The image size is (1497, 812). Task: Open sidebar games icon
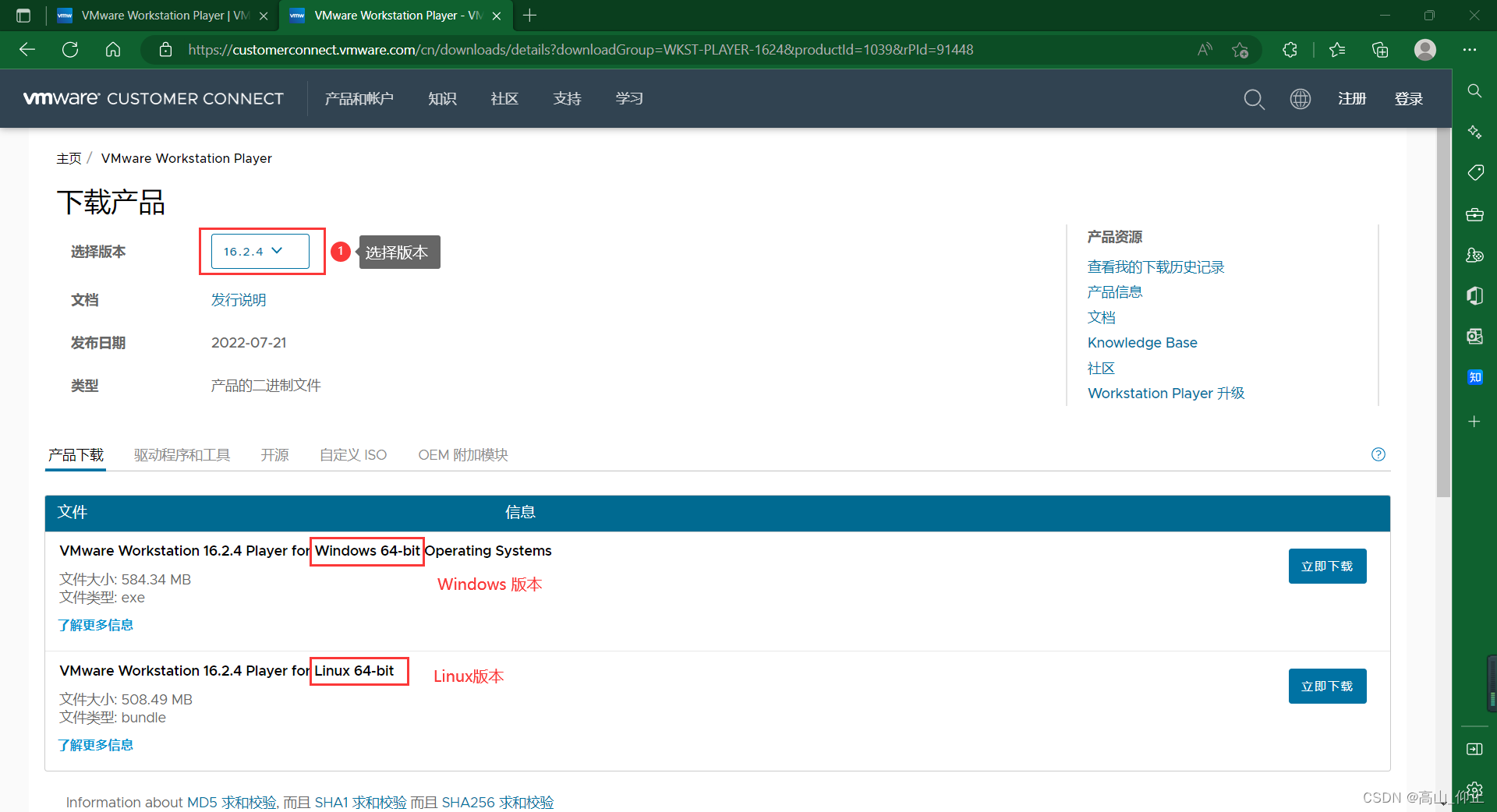[x=1474, y=255]
